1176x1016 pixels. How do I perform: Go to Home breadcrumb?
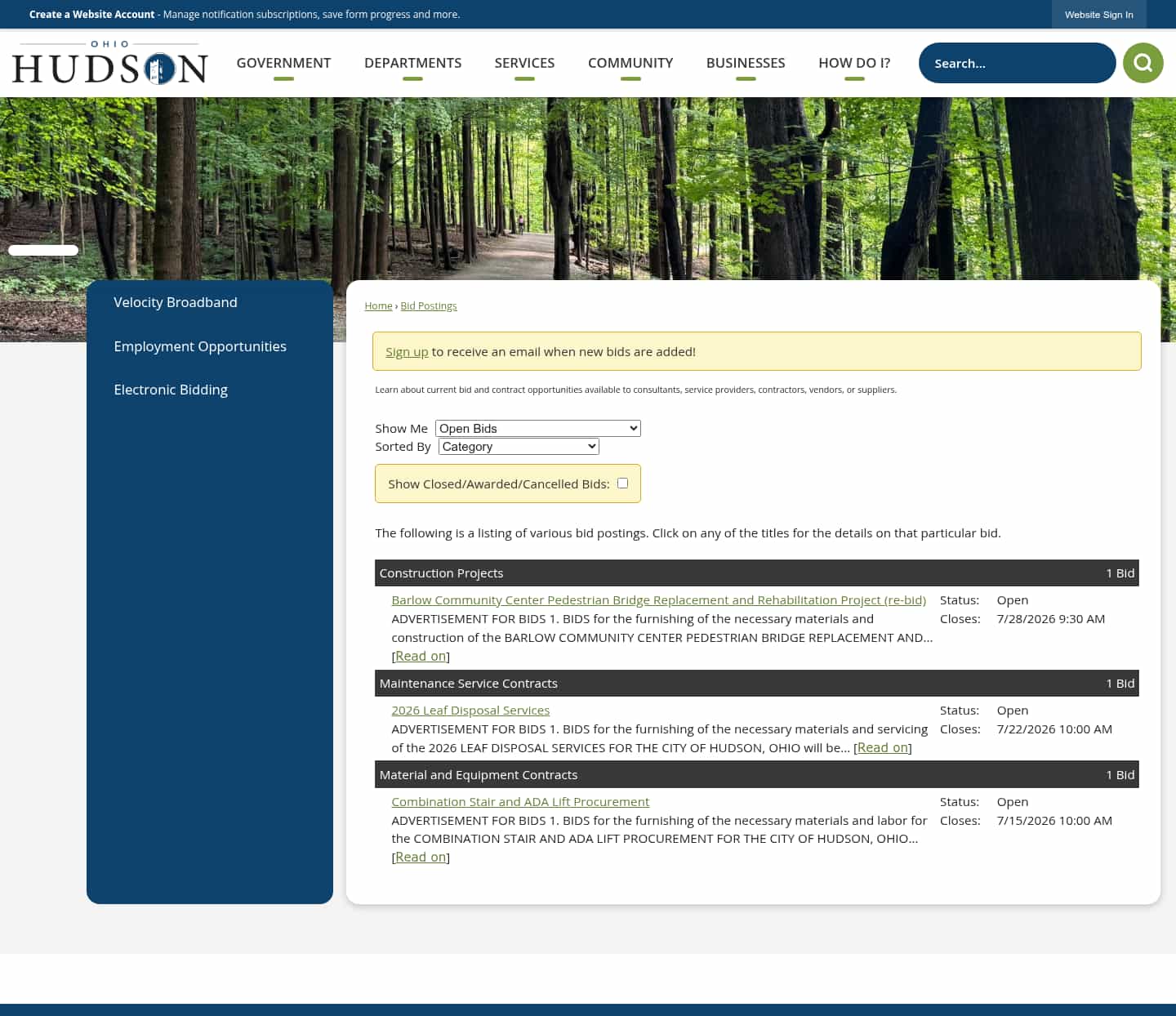(378, 305)
